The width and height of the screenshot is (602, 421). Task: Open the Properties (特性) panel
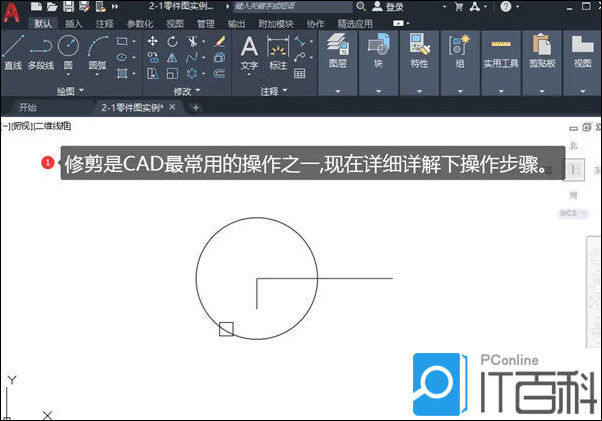click(419, 51)
